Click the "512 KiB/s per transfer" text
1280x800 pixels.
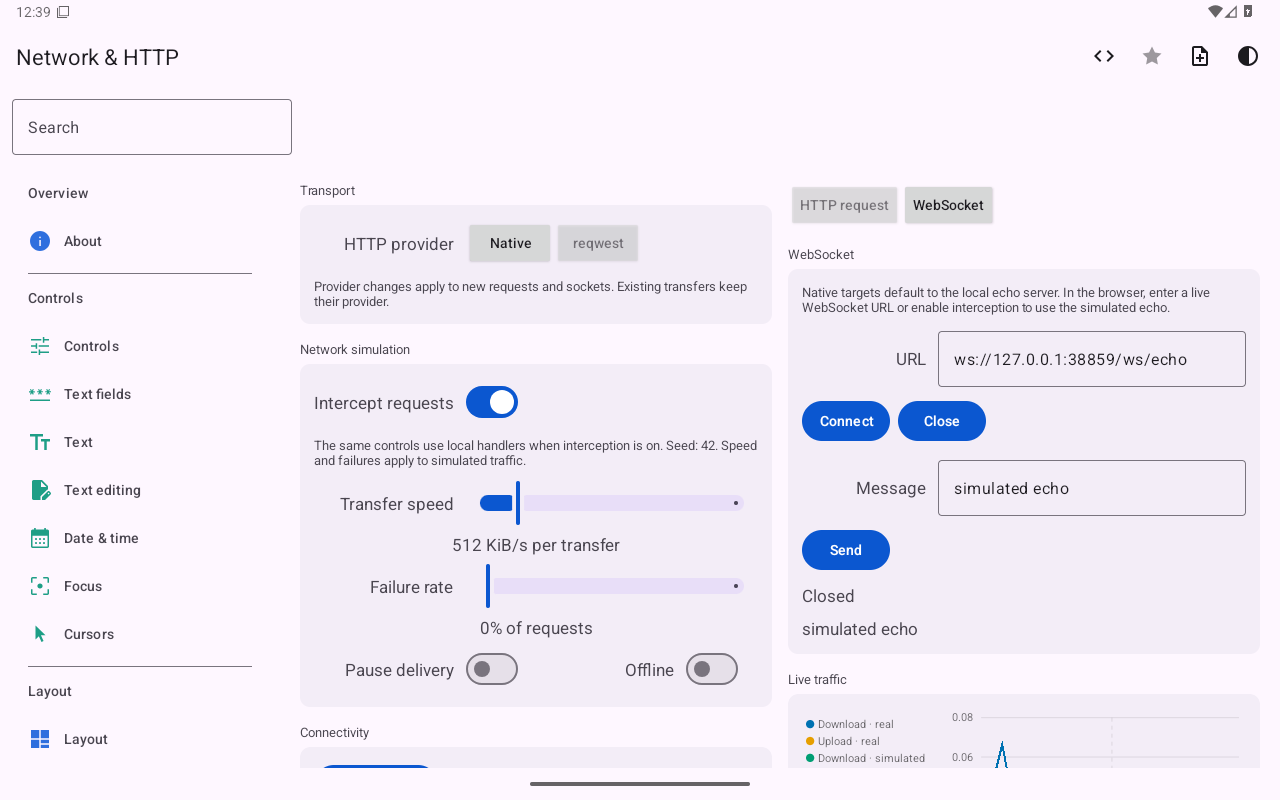click(536, 545)
